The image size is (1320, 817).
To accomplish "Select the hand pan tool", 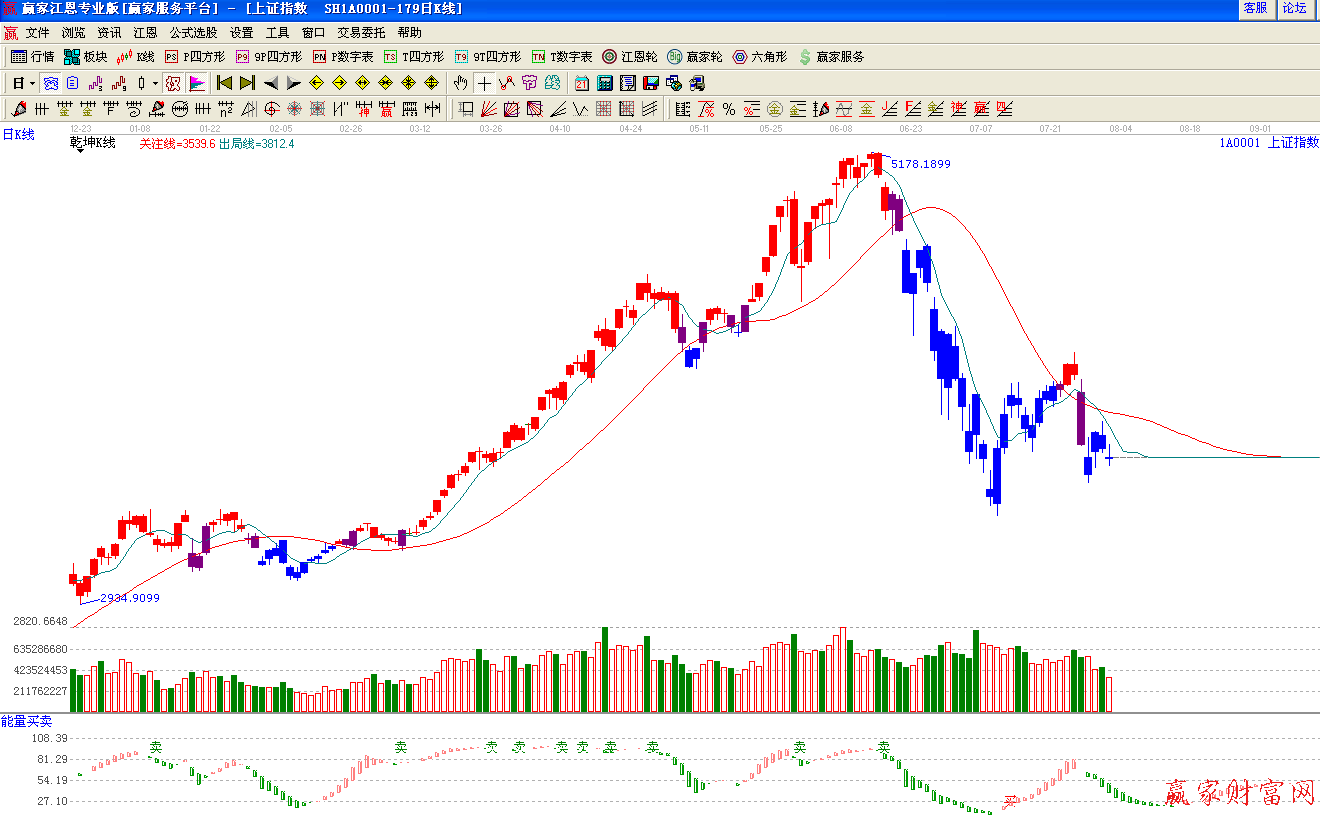I will (x=460, y=83).
